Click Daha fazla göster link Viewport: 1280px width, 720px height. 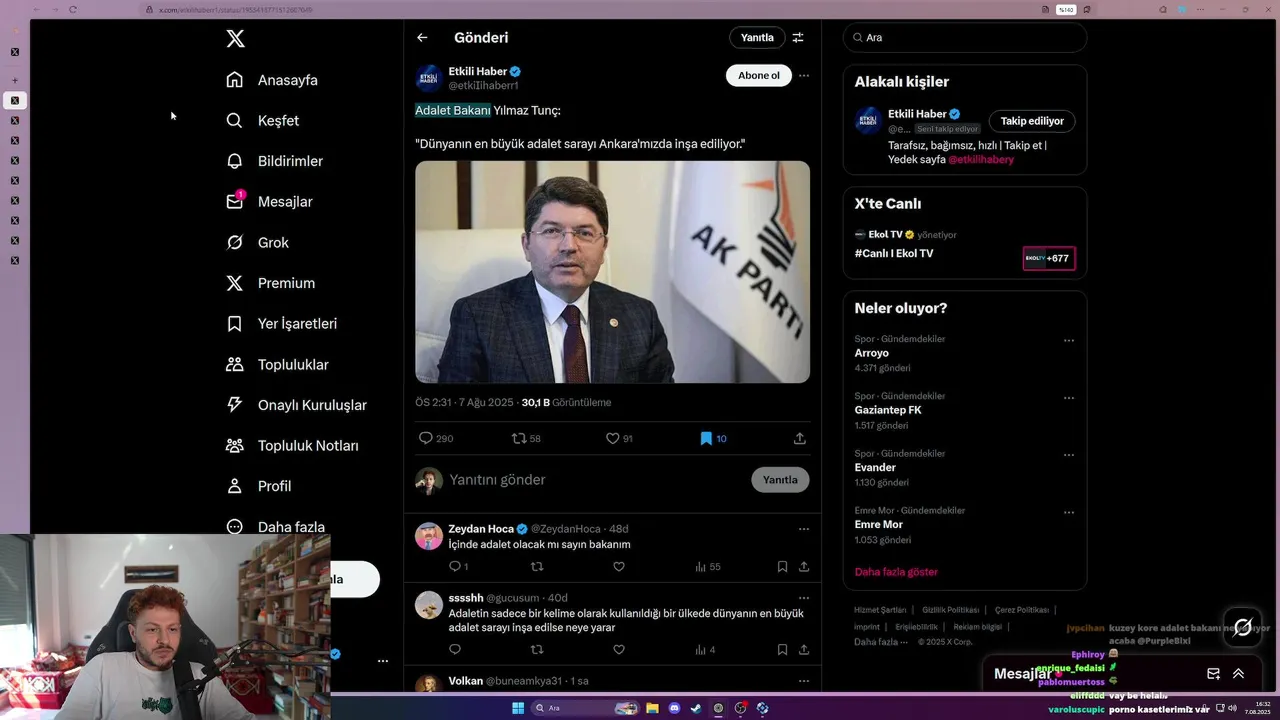click(x=896, y=572)
